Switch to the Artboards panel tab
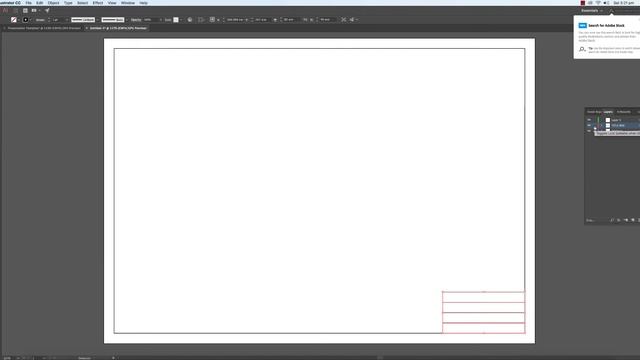This screenshot has height=360, width=640. (x=624, y=112)
